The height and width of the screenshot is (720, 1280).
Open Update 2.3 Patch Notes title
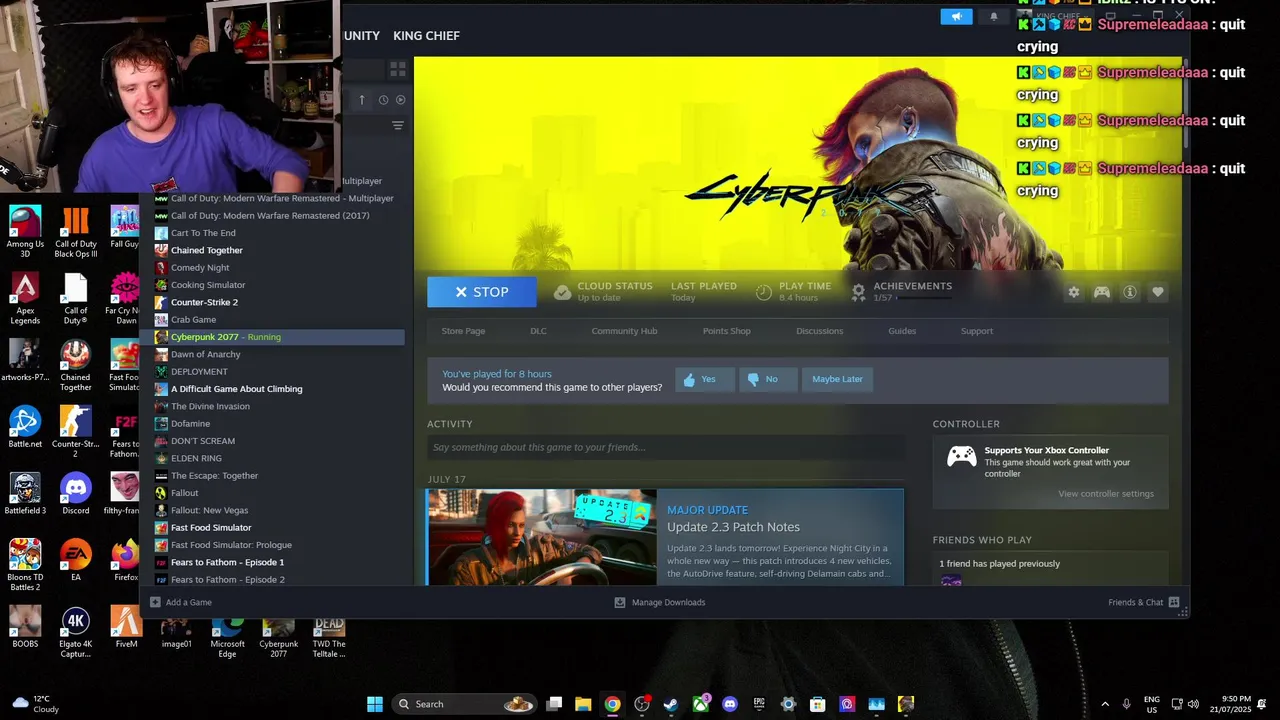733,527
